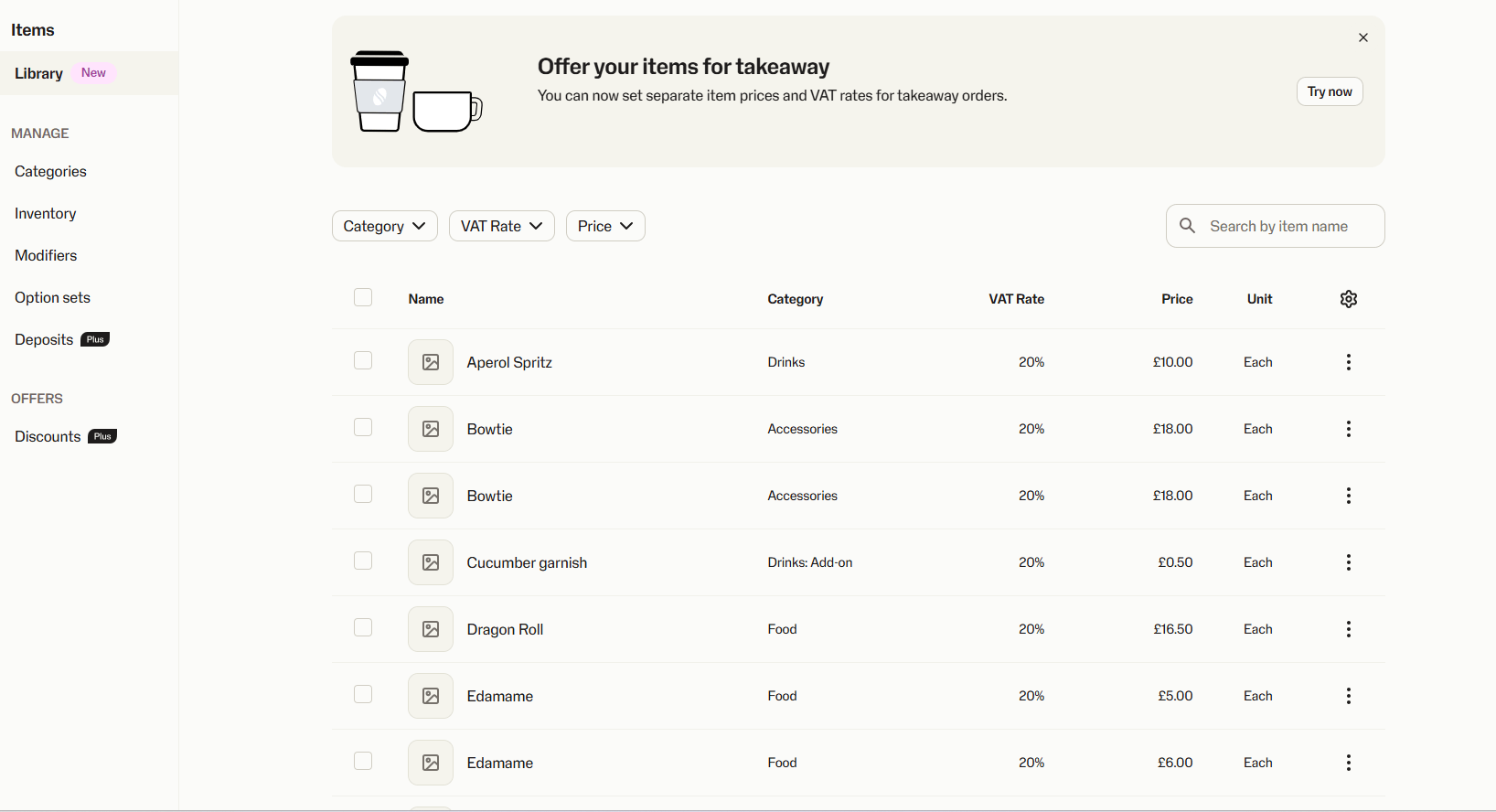Open Deposits page
Screen dimensions: 1496x812
pos(44,340)
